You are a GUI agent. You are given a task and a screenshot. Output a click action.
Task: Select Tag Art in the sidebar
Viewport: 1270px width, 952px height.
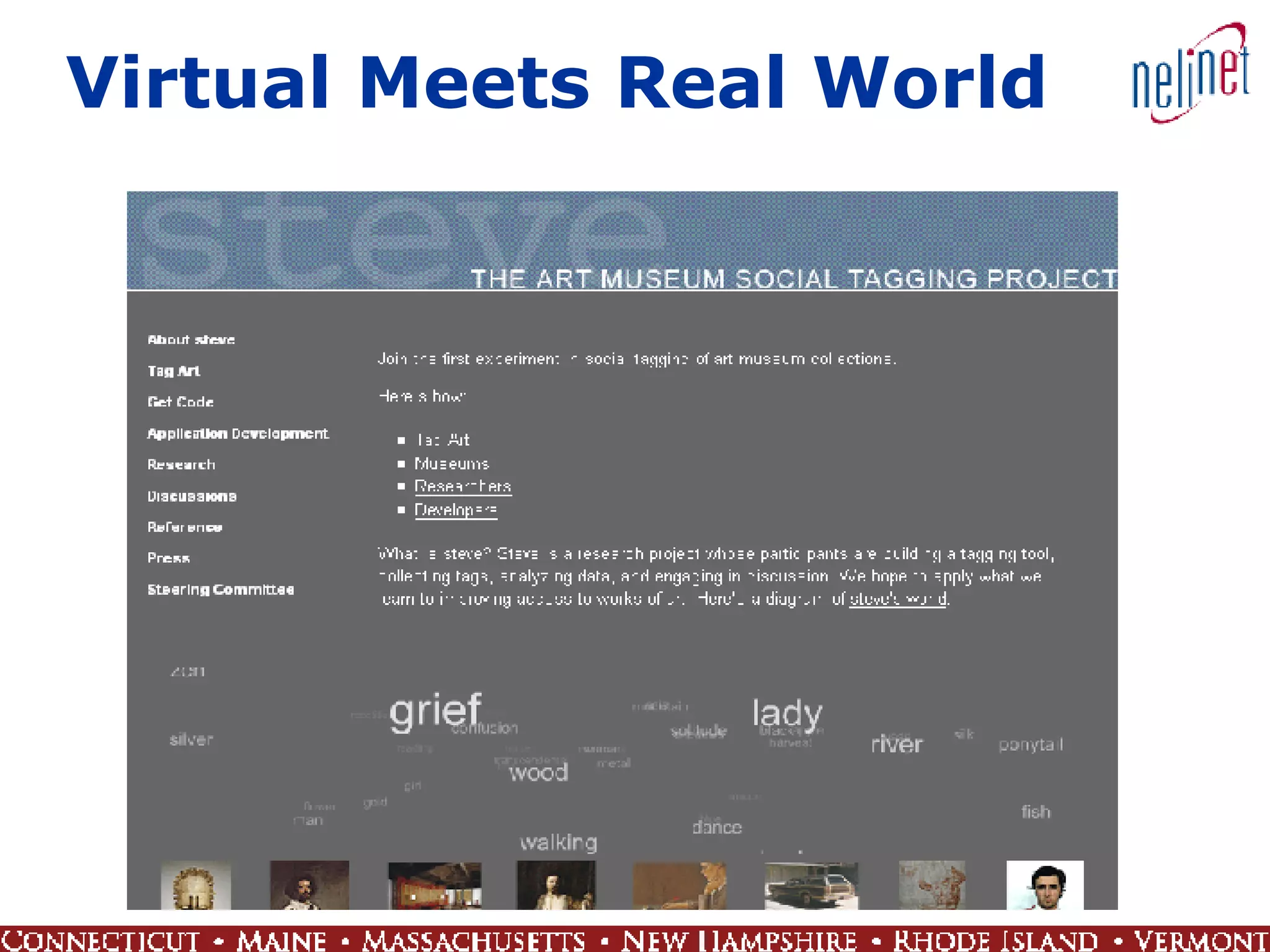[x=174, y=371]
